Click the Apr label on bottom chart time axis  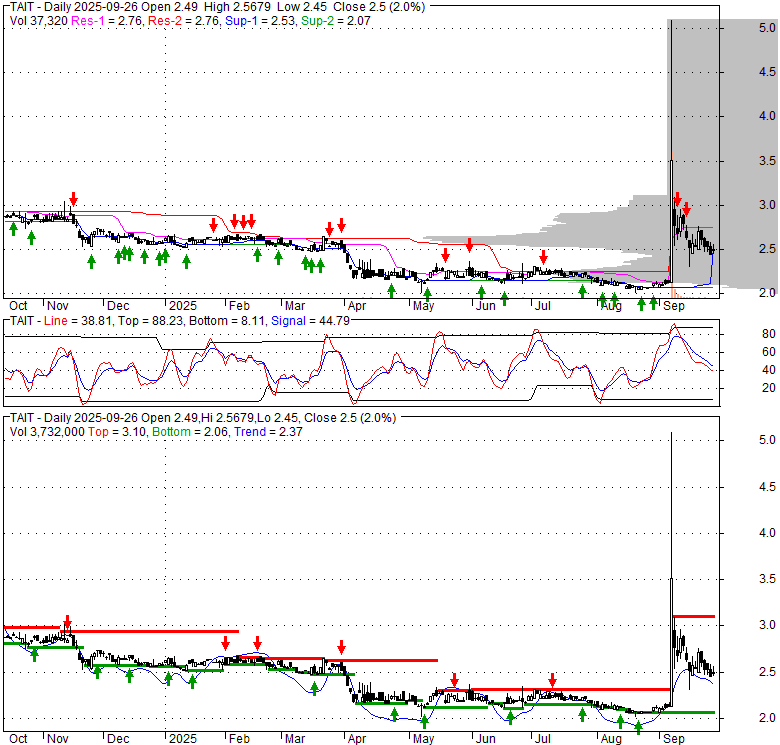[357, 739]
